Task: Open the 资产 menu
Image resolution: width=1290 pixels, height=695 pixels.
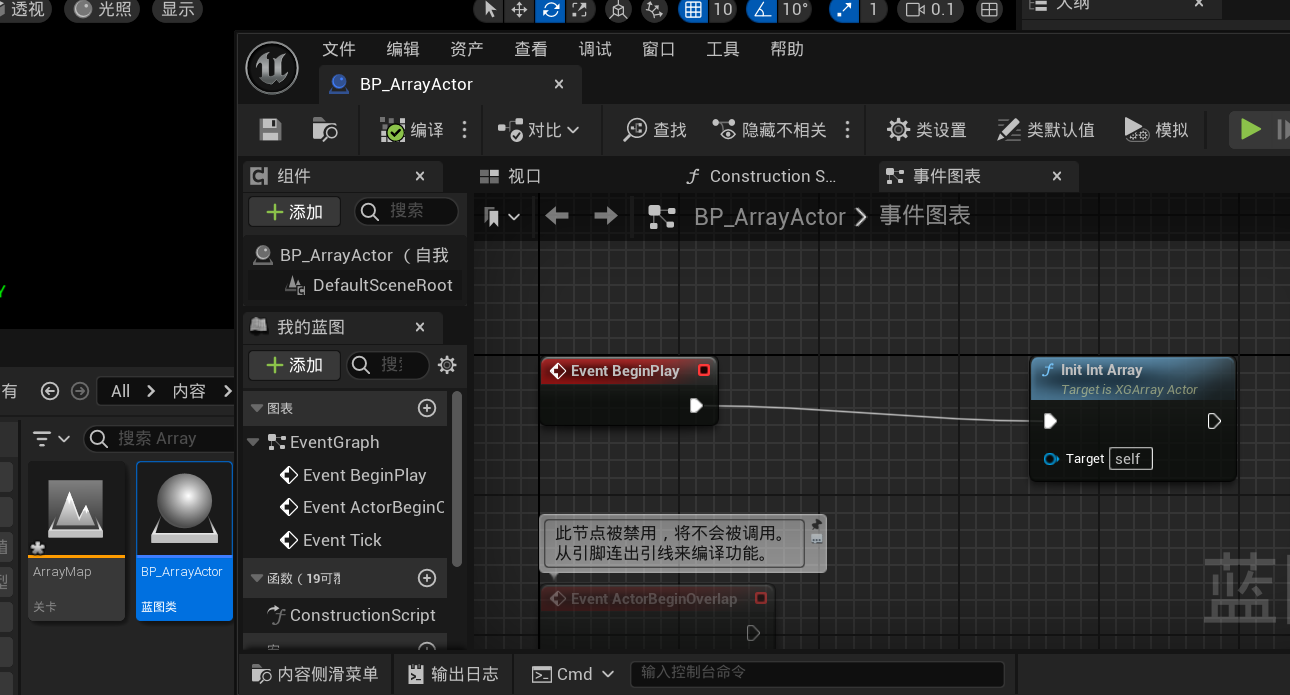Action: point(467,49)
